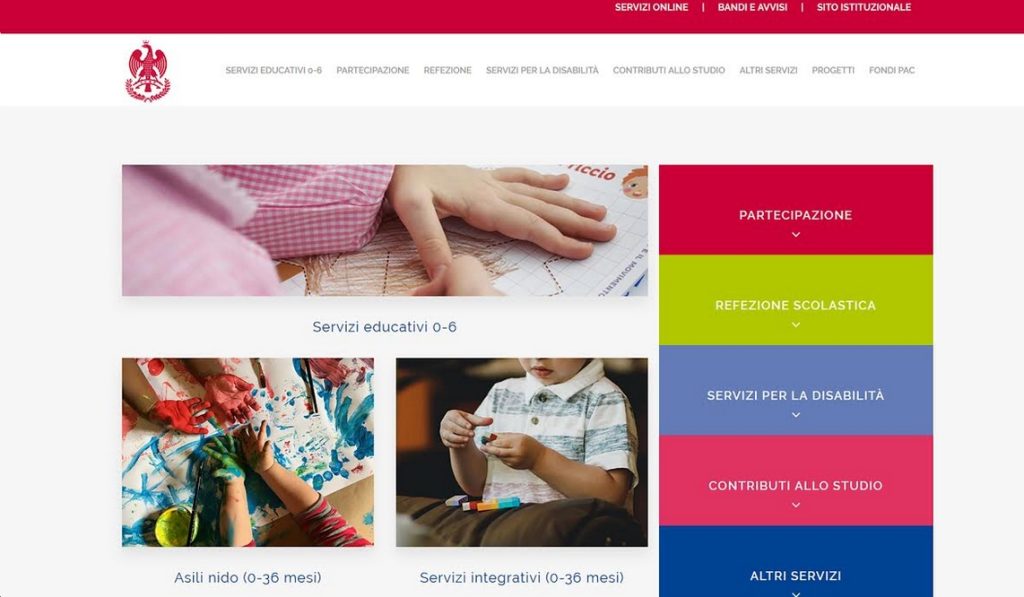Expand chevron under Contributi allo Studio tile
This screenshot has width=1024, height=597.
pyautogui.click(x=795, y=505)
